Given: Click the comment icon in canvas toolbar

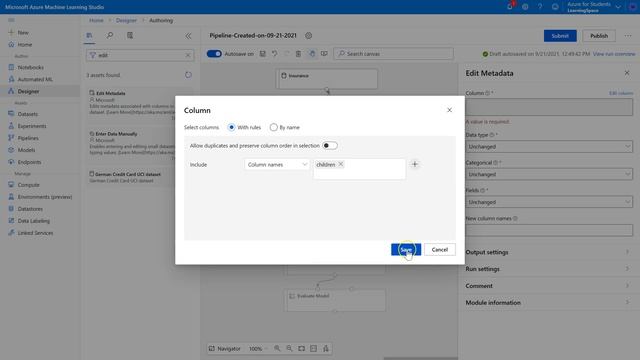Looking at the screenshot, I should tap(324, 54).
